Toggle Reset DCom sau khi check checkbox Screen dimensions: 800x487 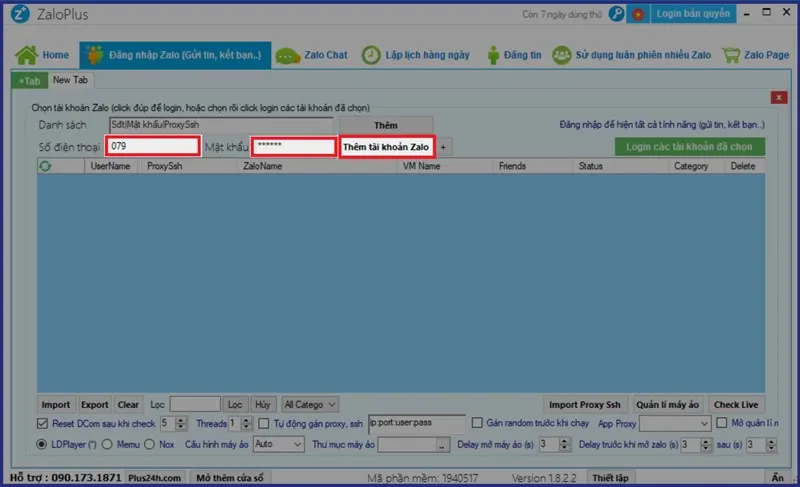coord(42,424)
